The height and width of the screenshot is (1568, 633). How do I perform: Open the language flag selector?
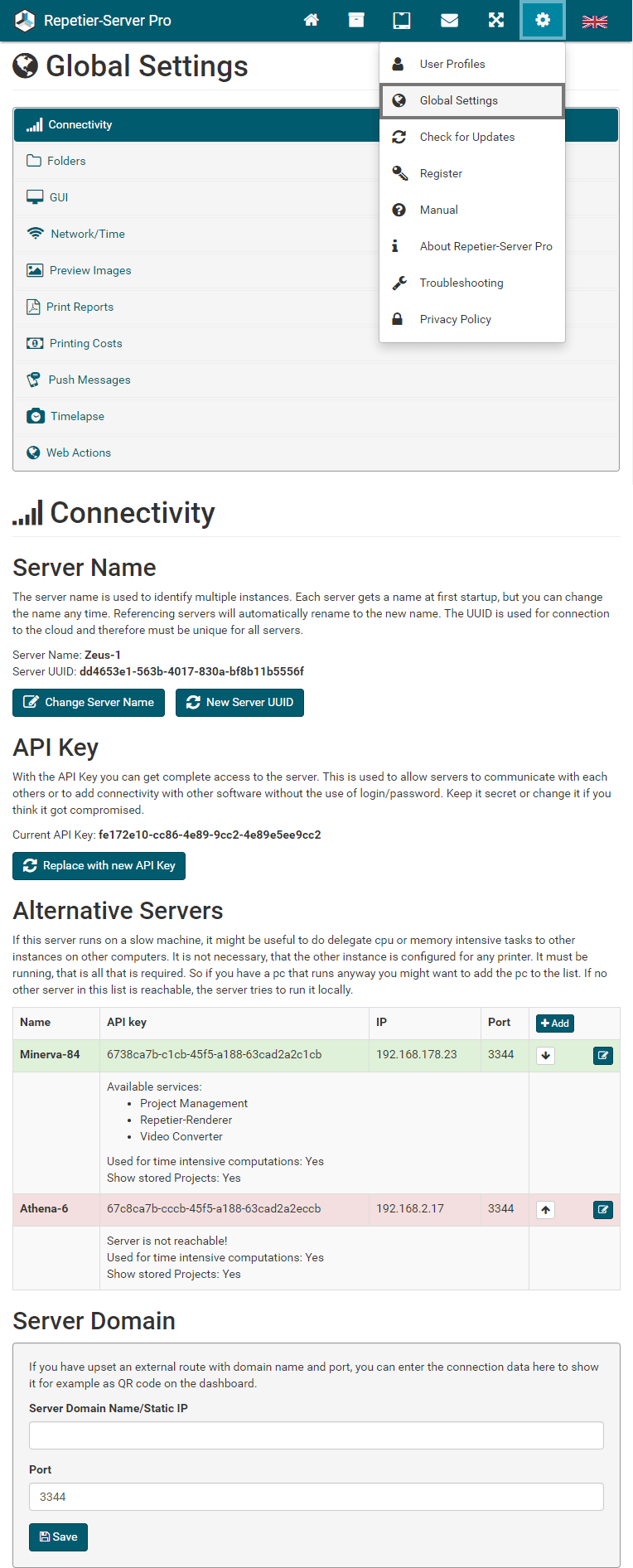coord(595,22)
